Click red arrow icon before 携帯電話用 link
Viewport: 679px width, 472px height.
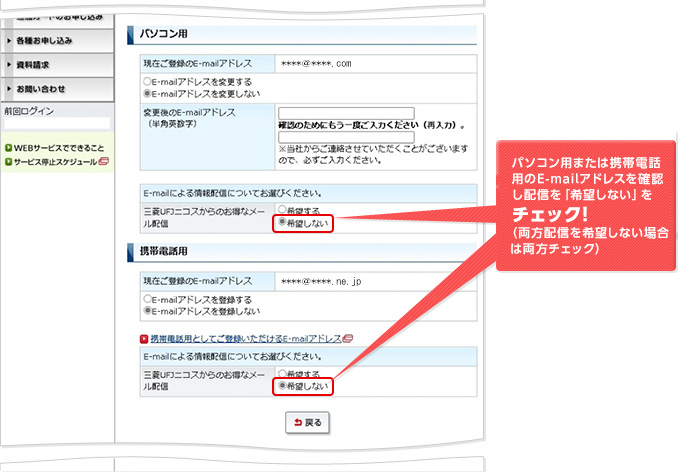(144, 339)
